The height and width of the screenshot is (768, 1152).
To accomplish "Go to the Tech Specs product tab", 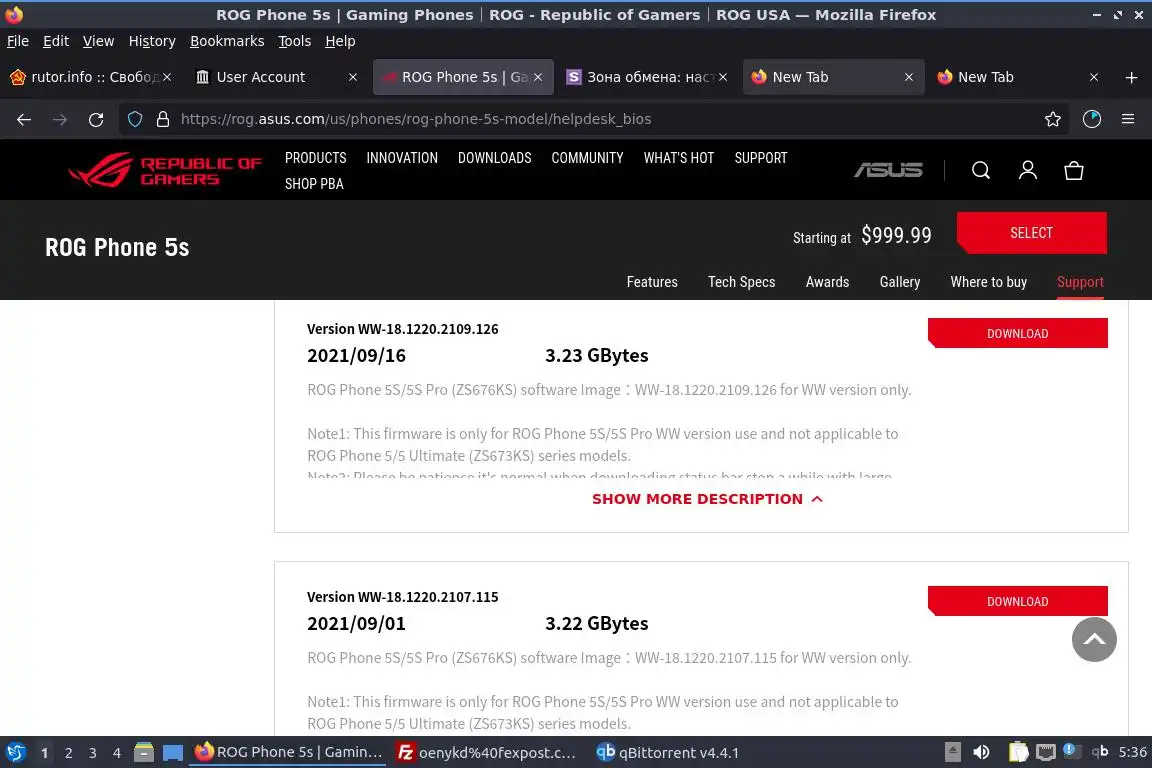I will tap(741, 282).
